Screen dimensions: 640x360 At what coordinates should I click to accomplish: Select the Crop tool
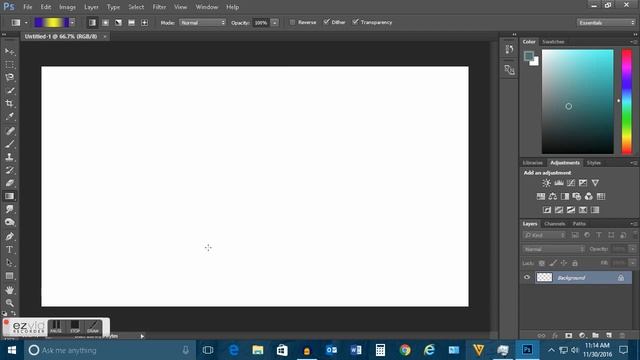point(9,103)
